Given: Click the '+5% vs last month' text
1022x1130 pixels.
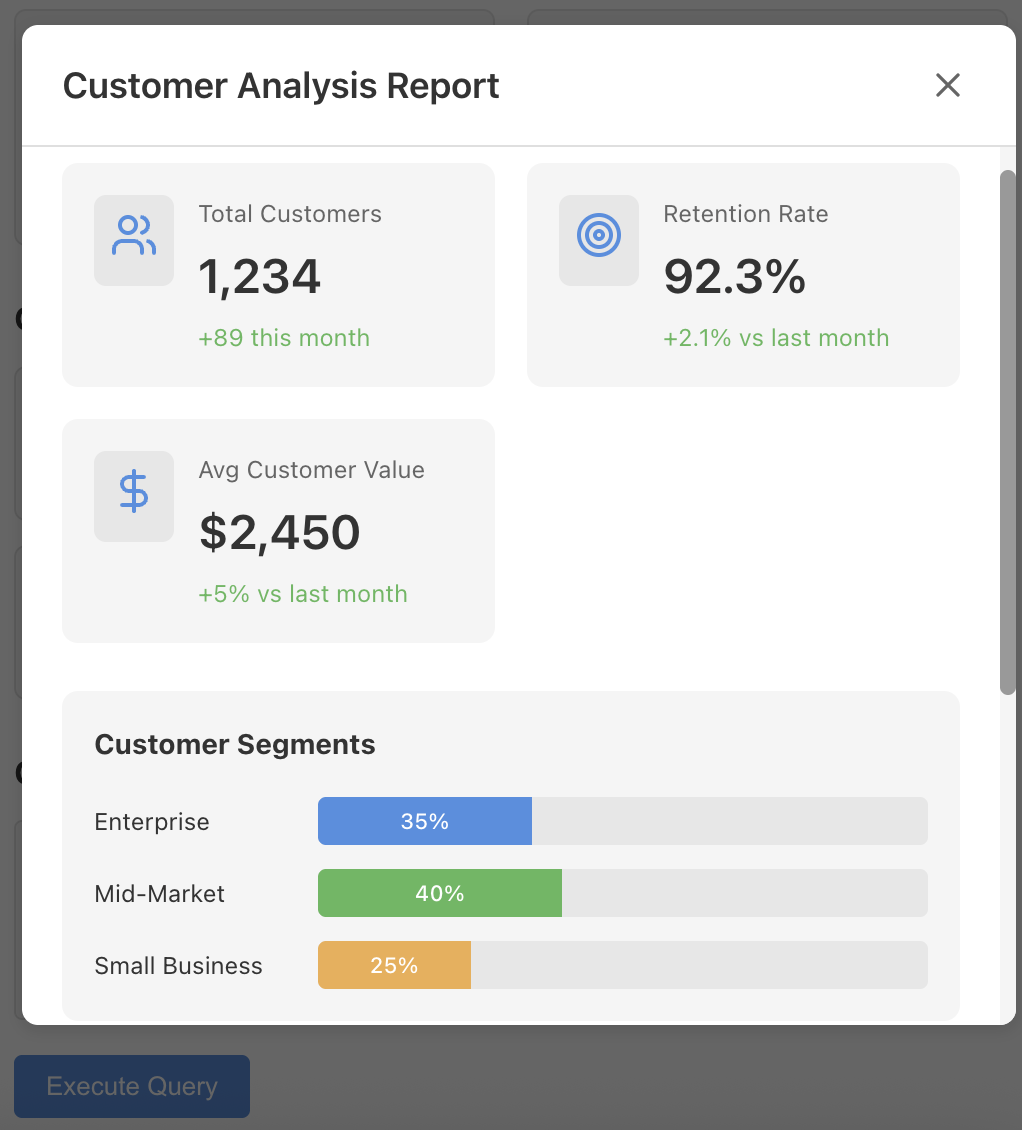Looking at the screenshot, I should [303, 594].
